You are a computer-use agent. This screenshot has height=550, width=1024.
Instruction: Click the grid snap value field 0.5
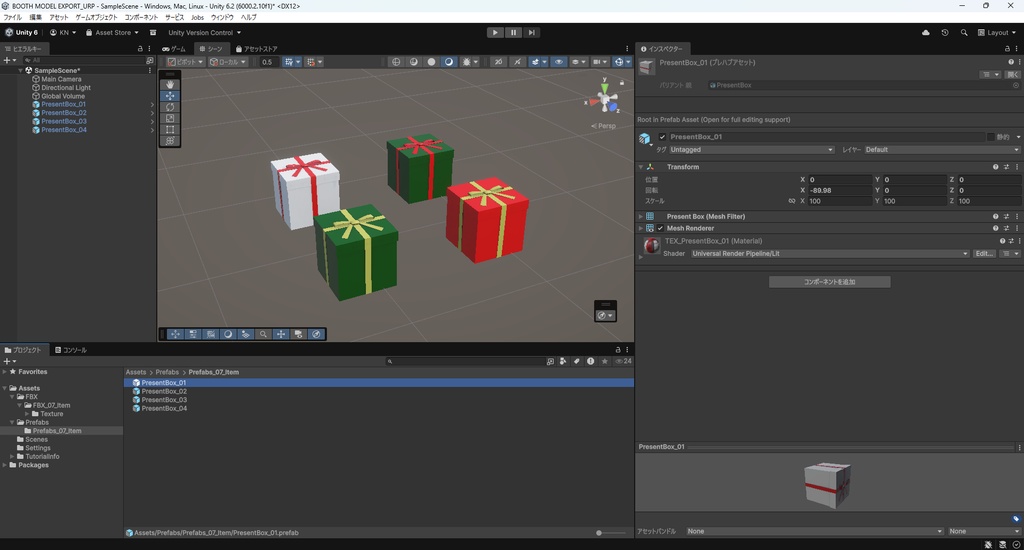coord(268,62)
